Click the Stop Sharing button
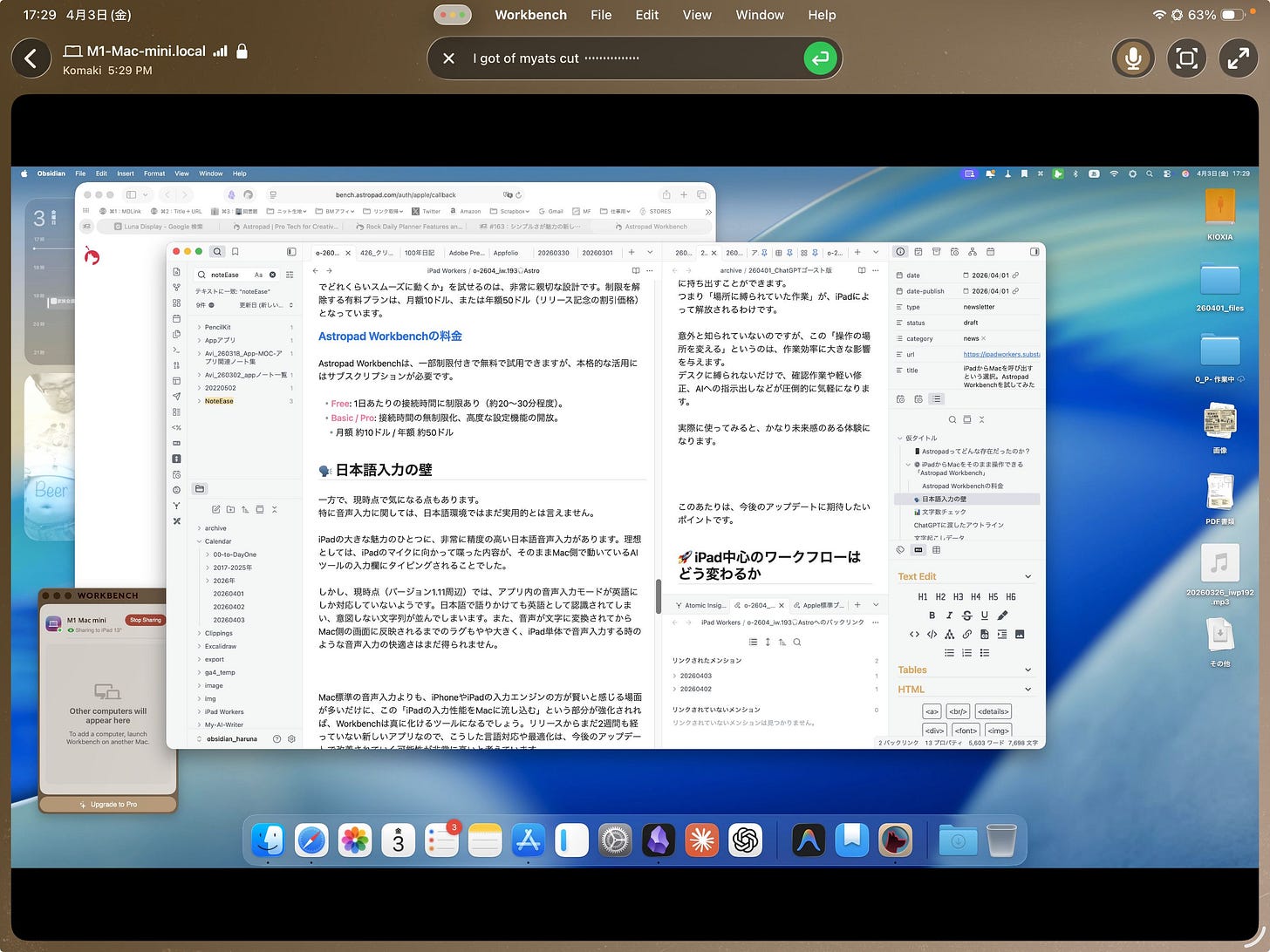This screenshot has width=1270, height=952. coord(146,620)
